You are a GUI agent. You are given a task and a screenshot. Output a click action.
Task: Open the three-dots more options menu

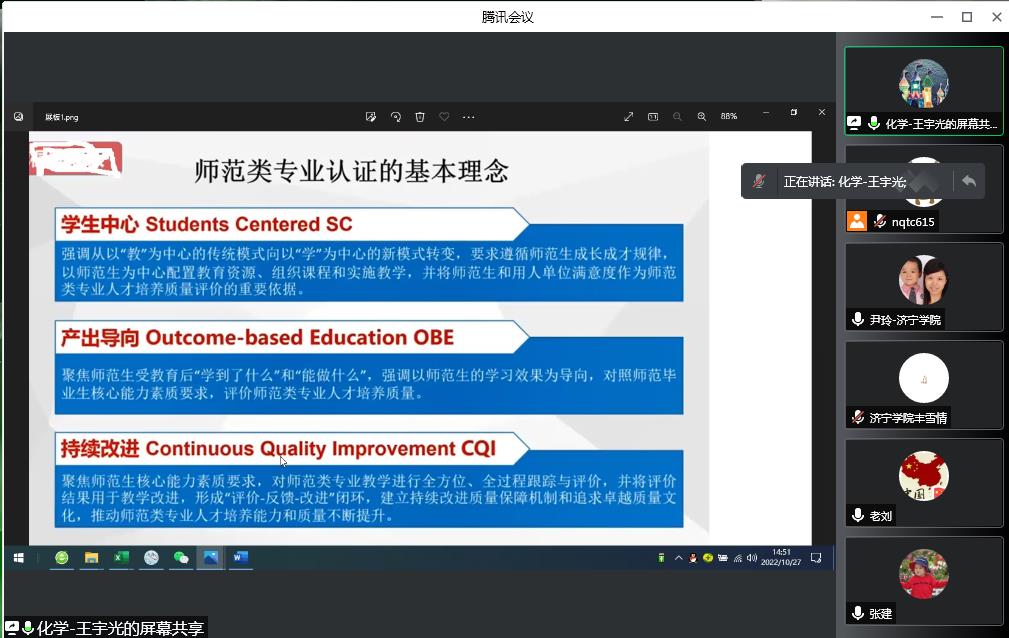(x=468, y=117)
